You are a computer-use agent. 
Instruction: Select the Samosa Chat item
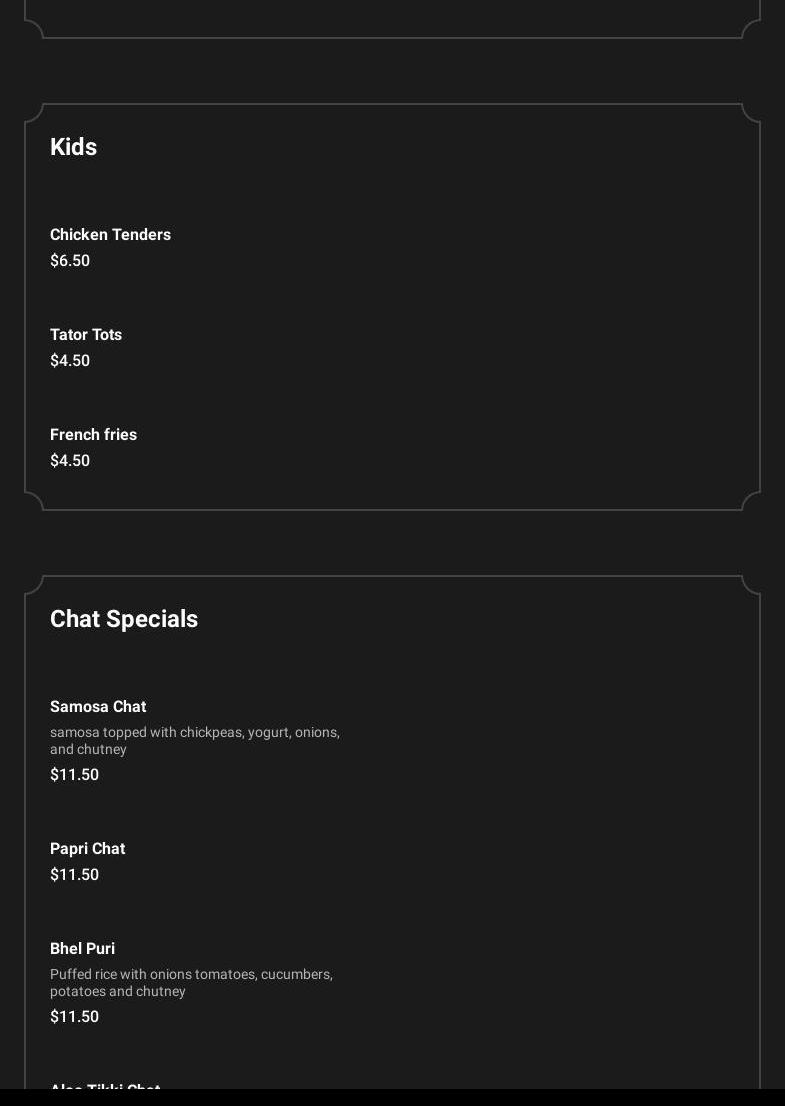[98, 707]
